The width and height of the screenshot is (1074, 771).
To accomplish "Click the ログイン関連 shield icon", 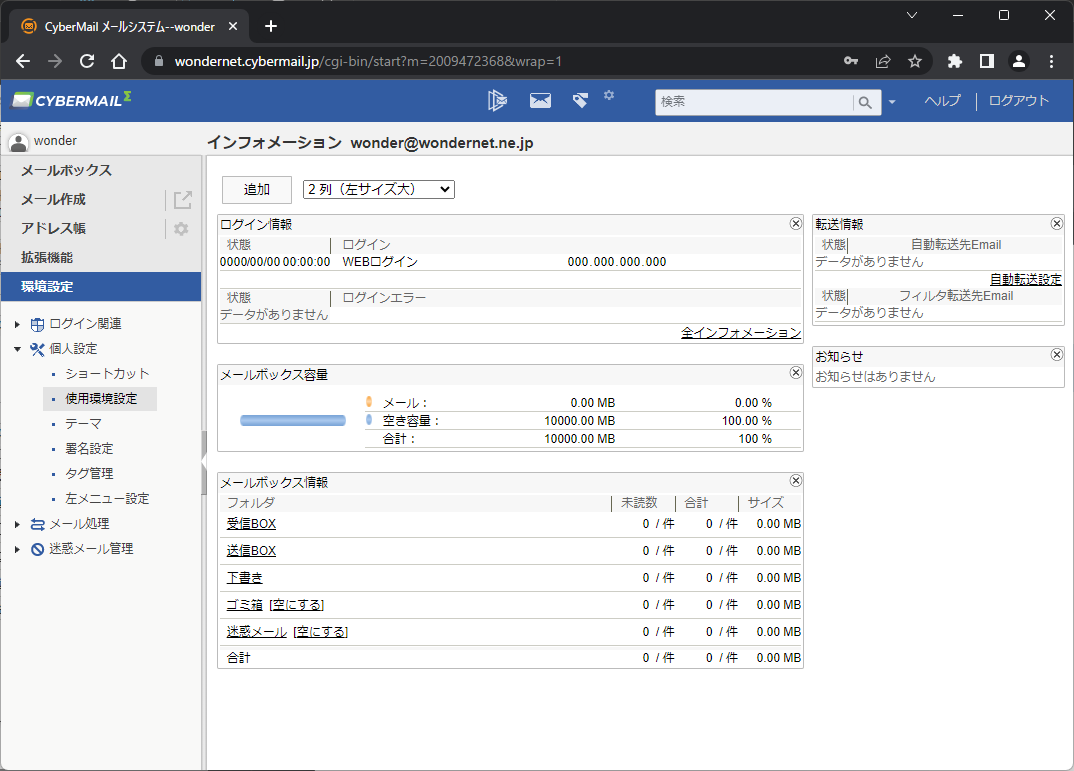I will (38, 325).
